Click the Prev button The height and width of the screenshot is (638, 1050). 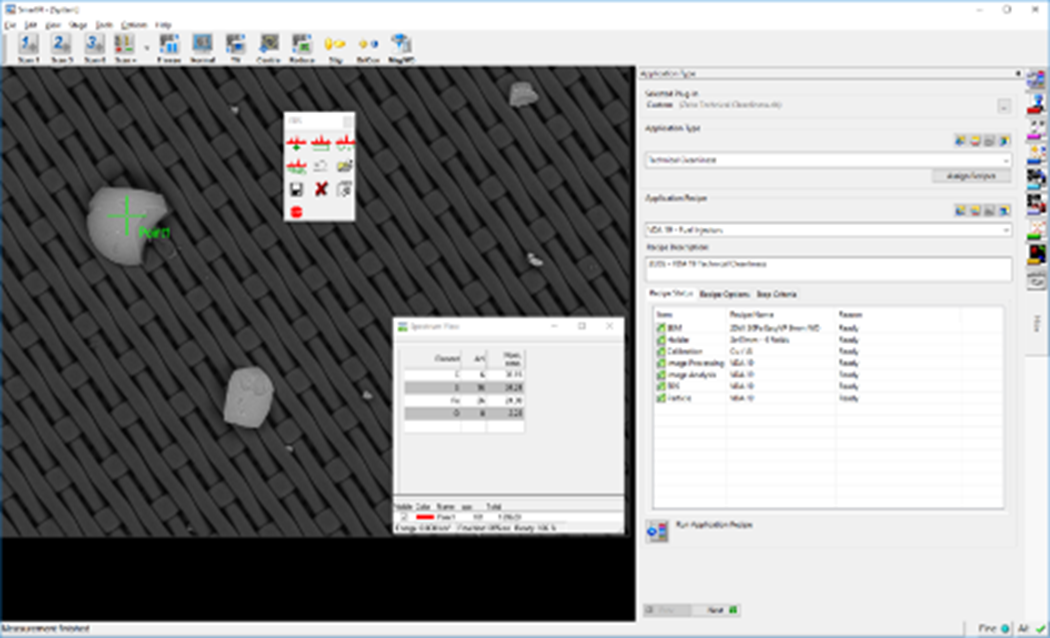point(668,610)
